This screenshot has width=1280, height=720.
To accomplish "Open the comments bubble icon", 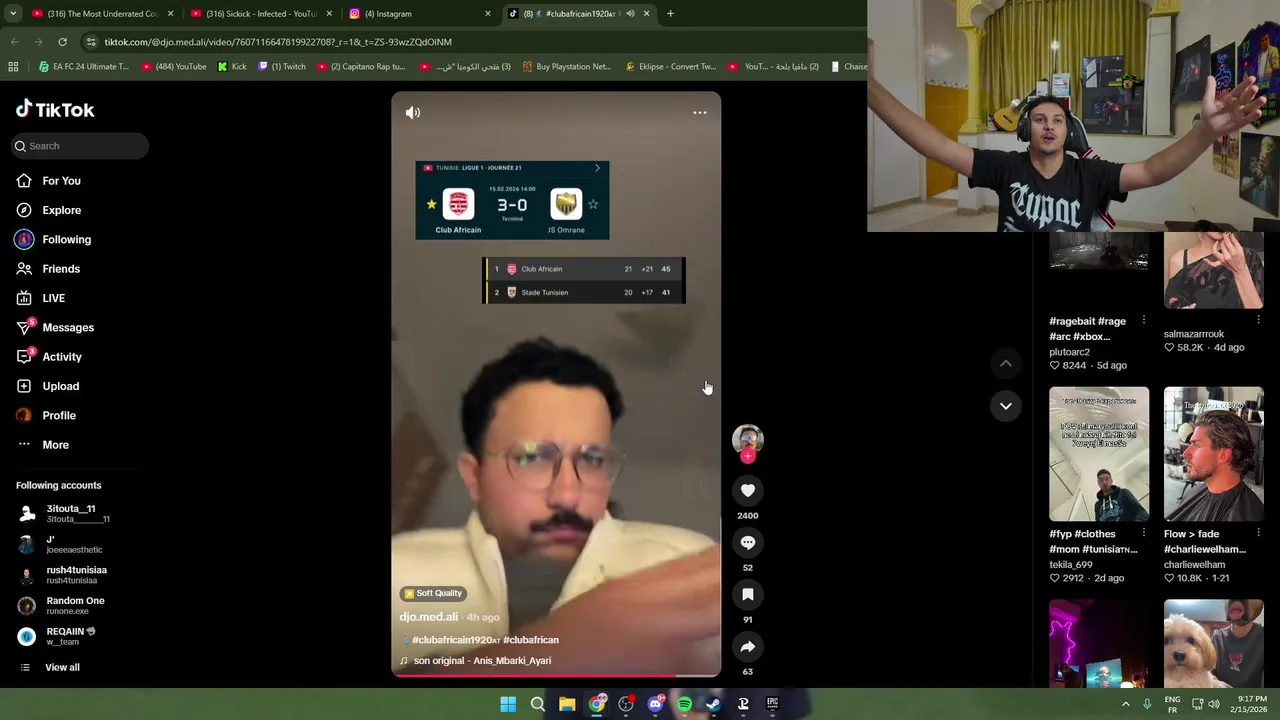I will (748, 542).
